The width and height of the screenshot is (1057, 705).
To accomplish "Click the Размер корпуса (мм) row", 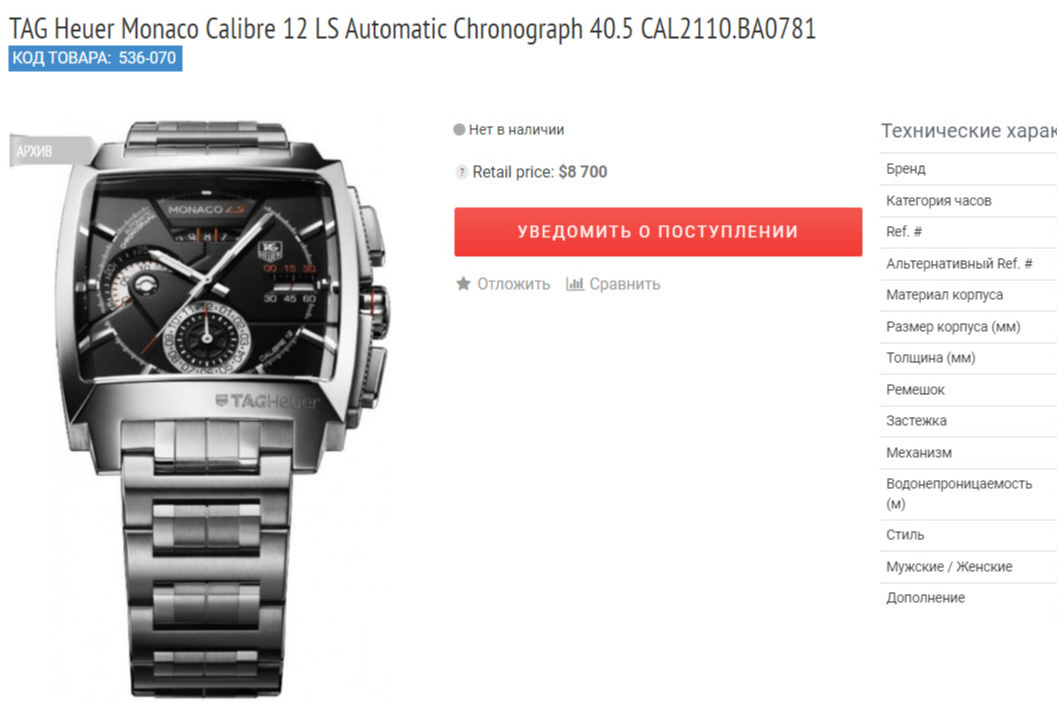I will pyautogui.click(x=969, y=327).
